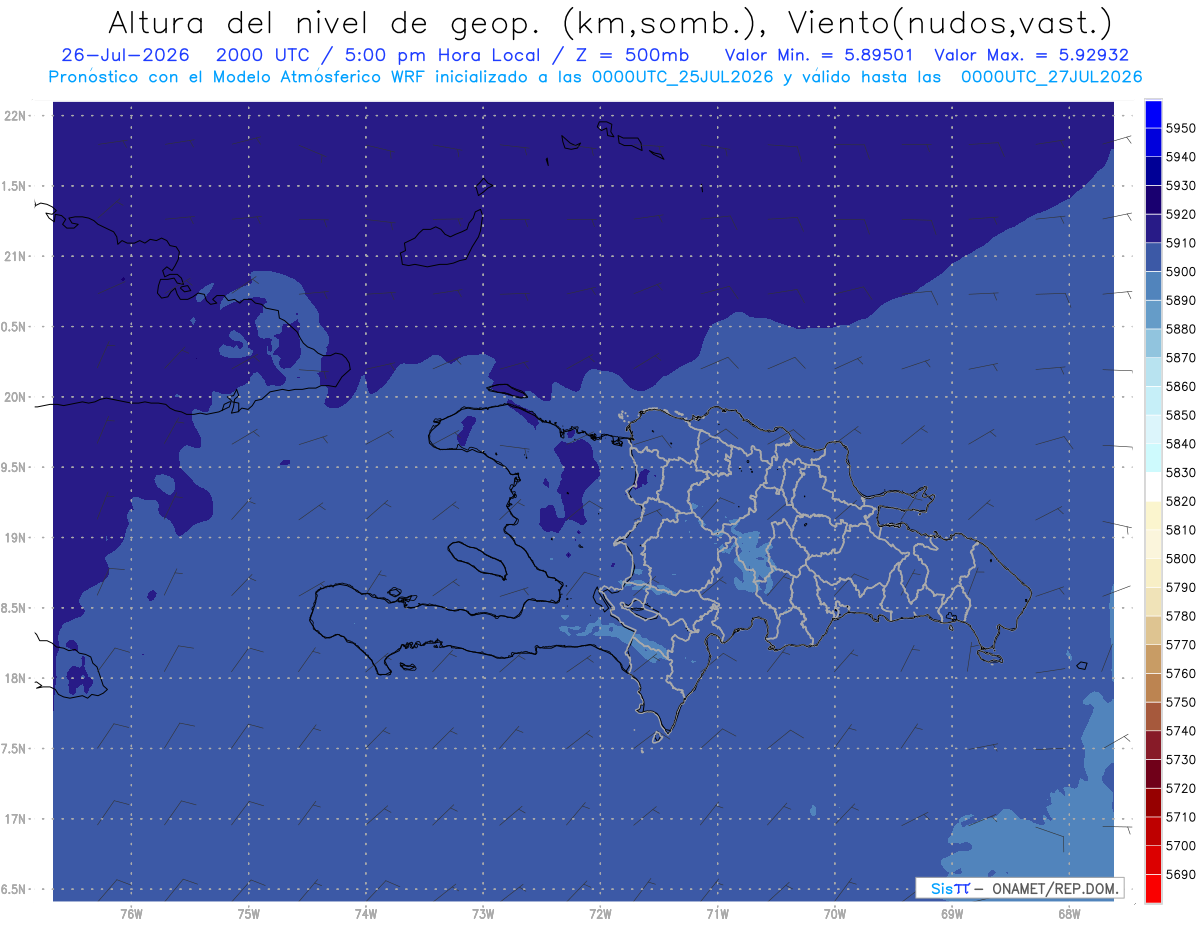
Task: Click the '5700' color bar label
Action: 1180,845
